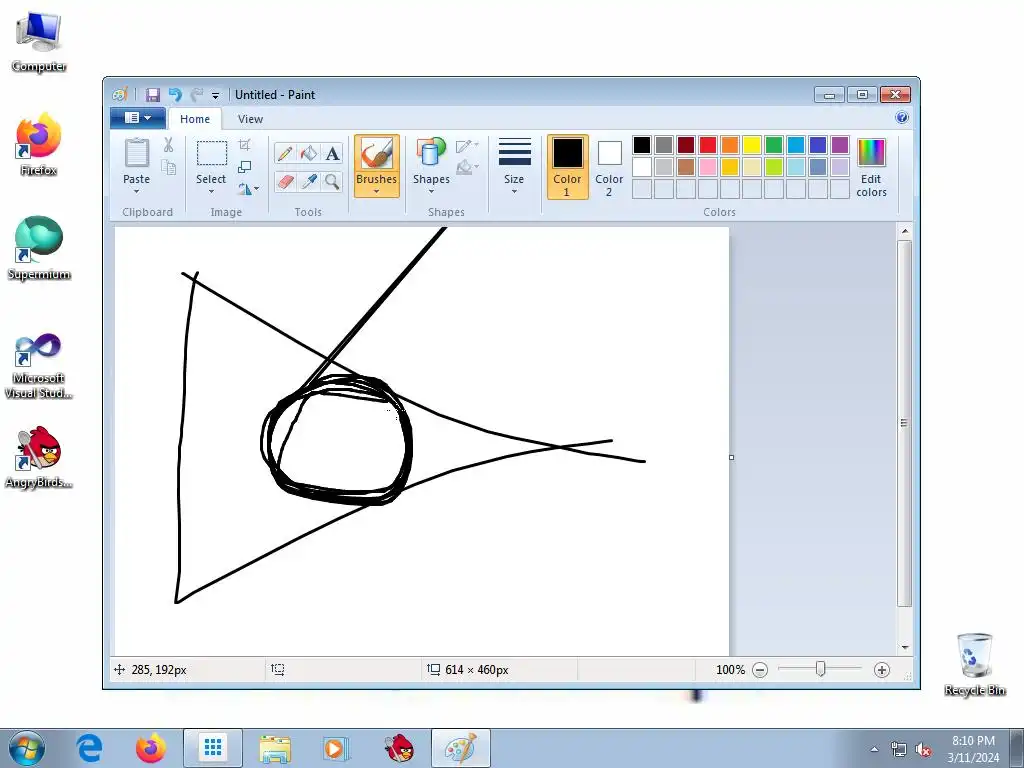The image size is (1024, 768).
Task: Open Microsoft Visual Studio desktop shortcut
Action: point(39,366)
